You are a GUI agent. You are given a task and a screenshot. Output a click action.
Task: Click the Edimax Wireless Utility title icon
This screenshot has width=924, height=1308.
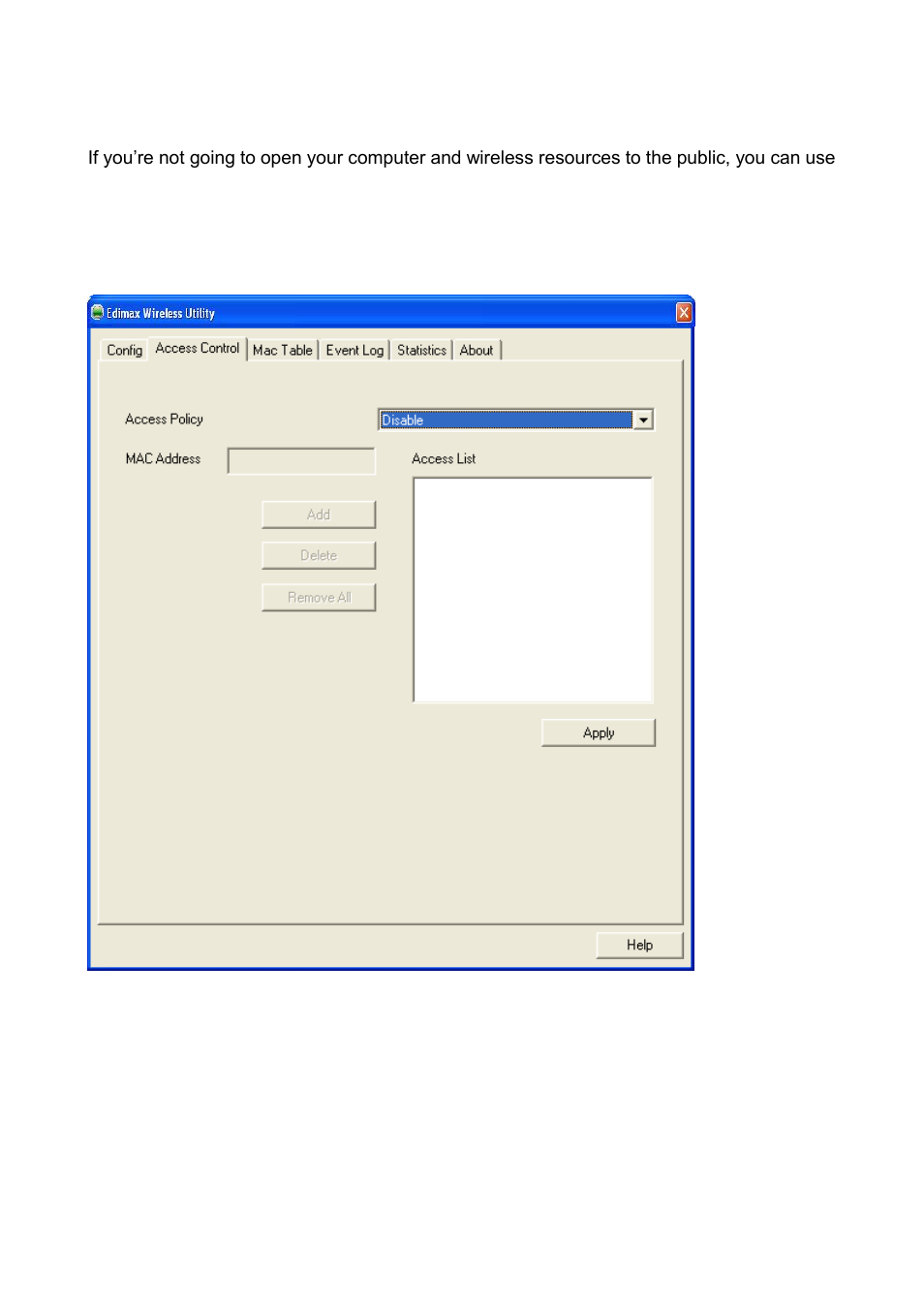(97, 312)
